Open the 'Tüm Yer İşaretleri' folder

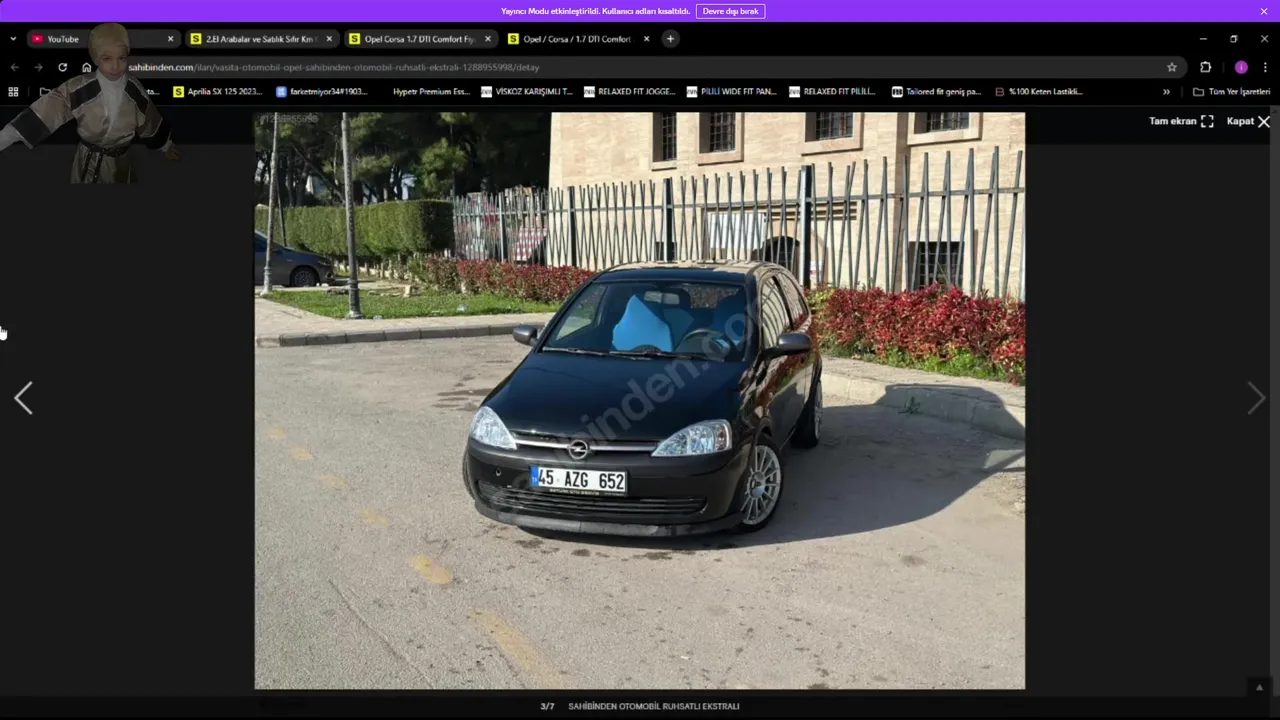pos(1232,91)
